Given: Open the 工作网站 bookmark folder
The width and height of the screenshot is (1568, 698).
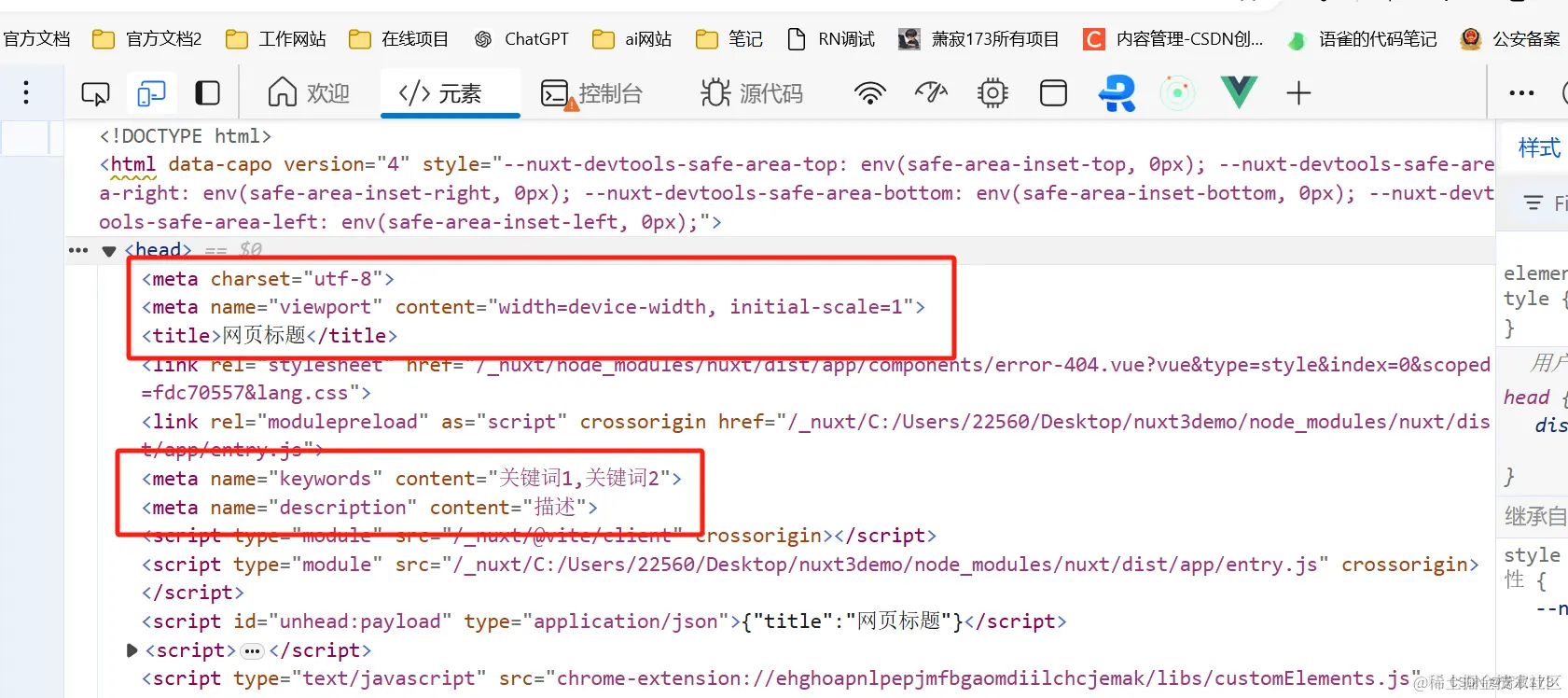Looking at the screenshot, I should point(276,39).
